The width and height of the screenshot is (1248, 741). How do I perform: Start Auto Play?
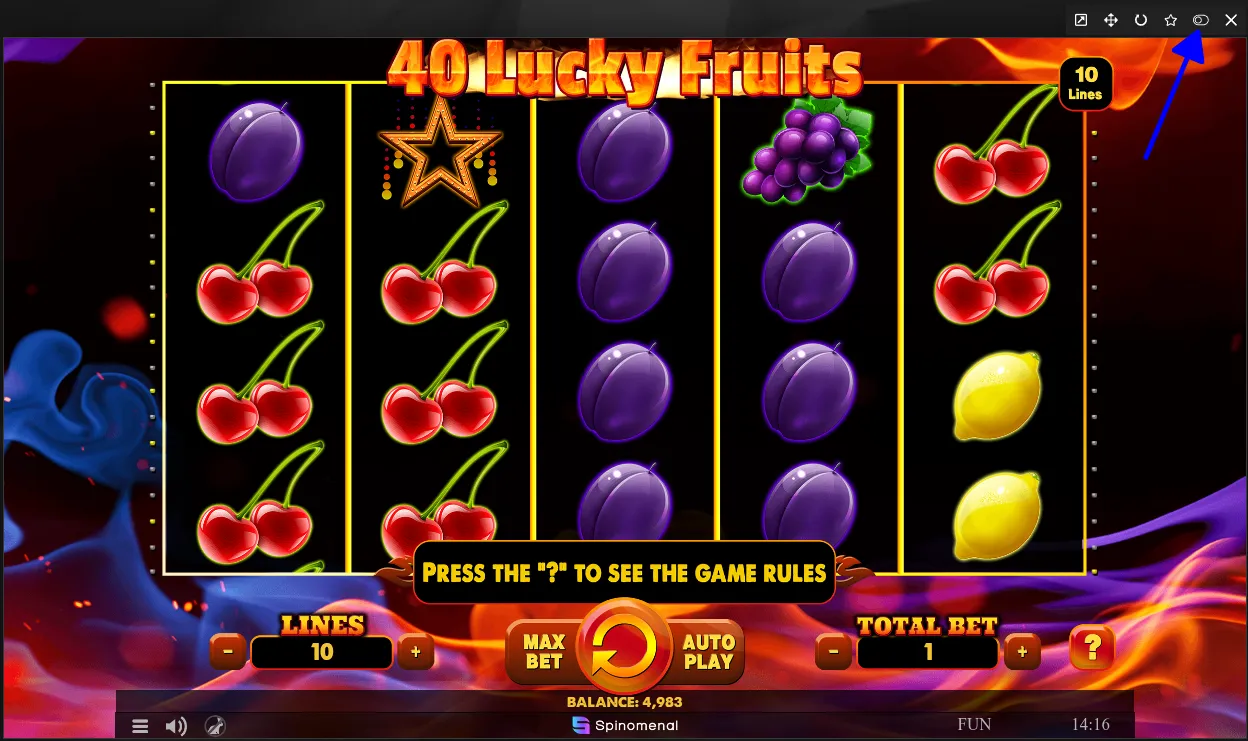(710, 652)
